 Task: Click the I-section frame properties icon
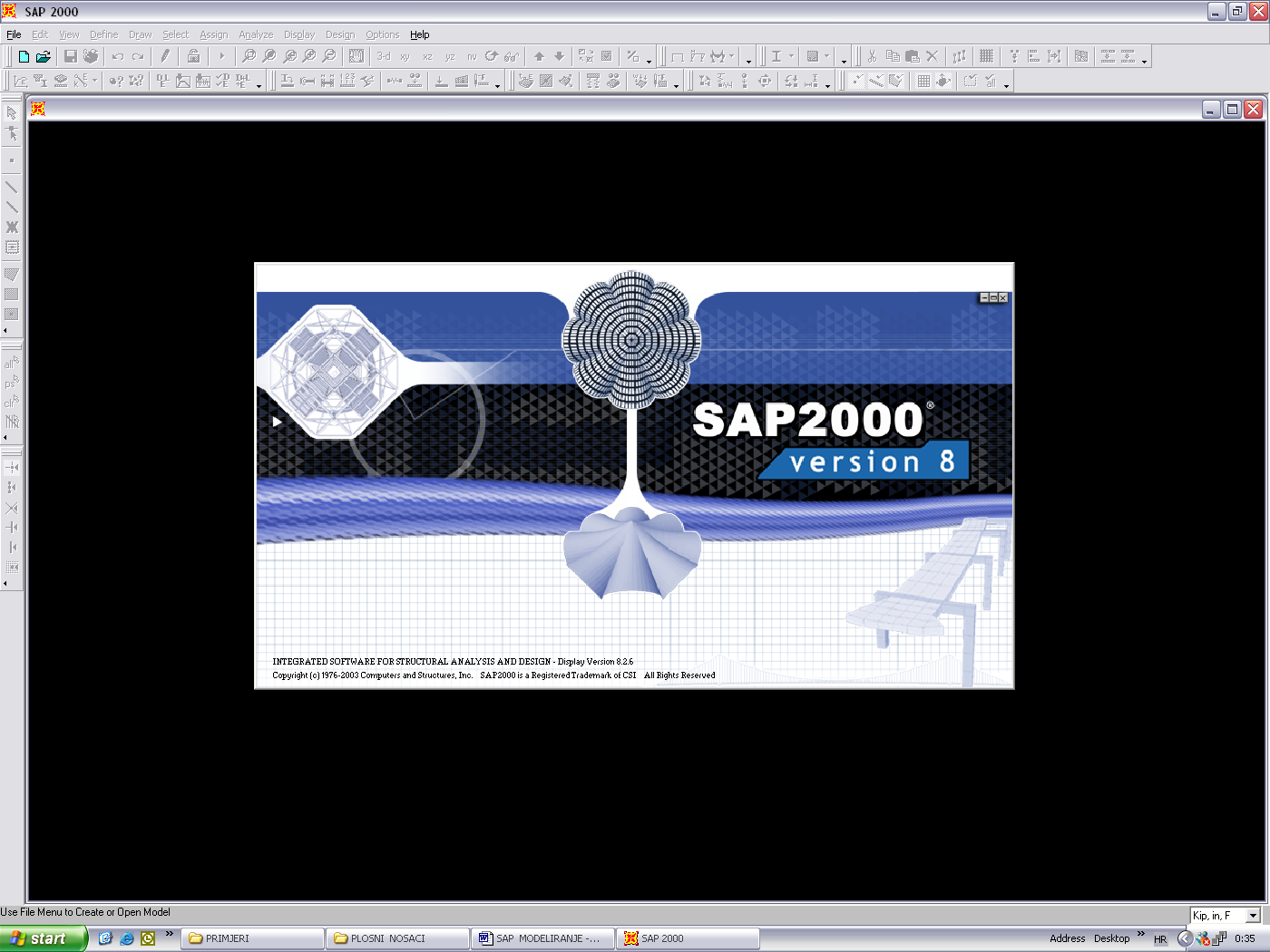click(x=777, y=56)
